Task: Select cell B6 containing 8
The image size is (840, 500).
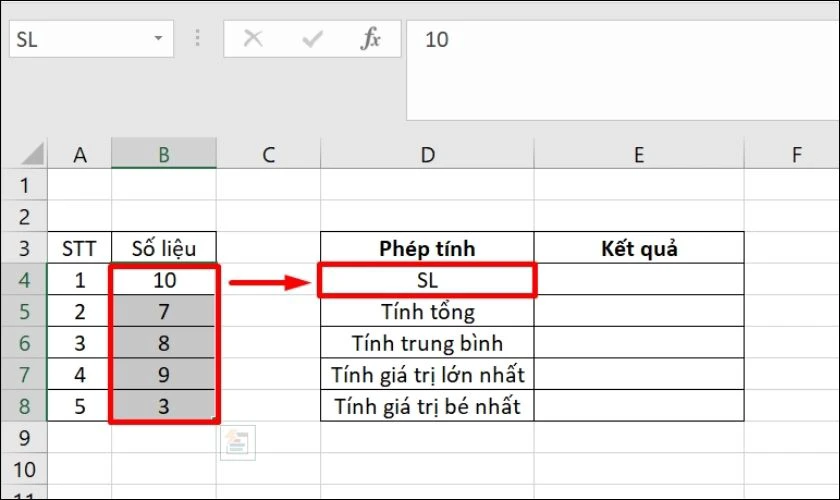Action: point(164,343)
